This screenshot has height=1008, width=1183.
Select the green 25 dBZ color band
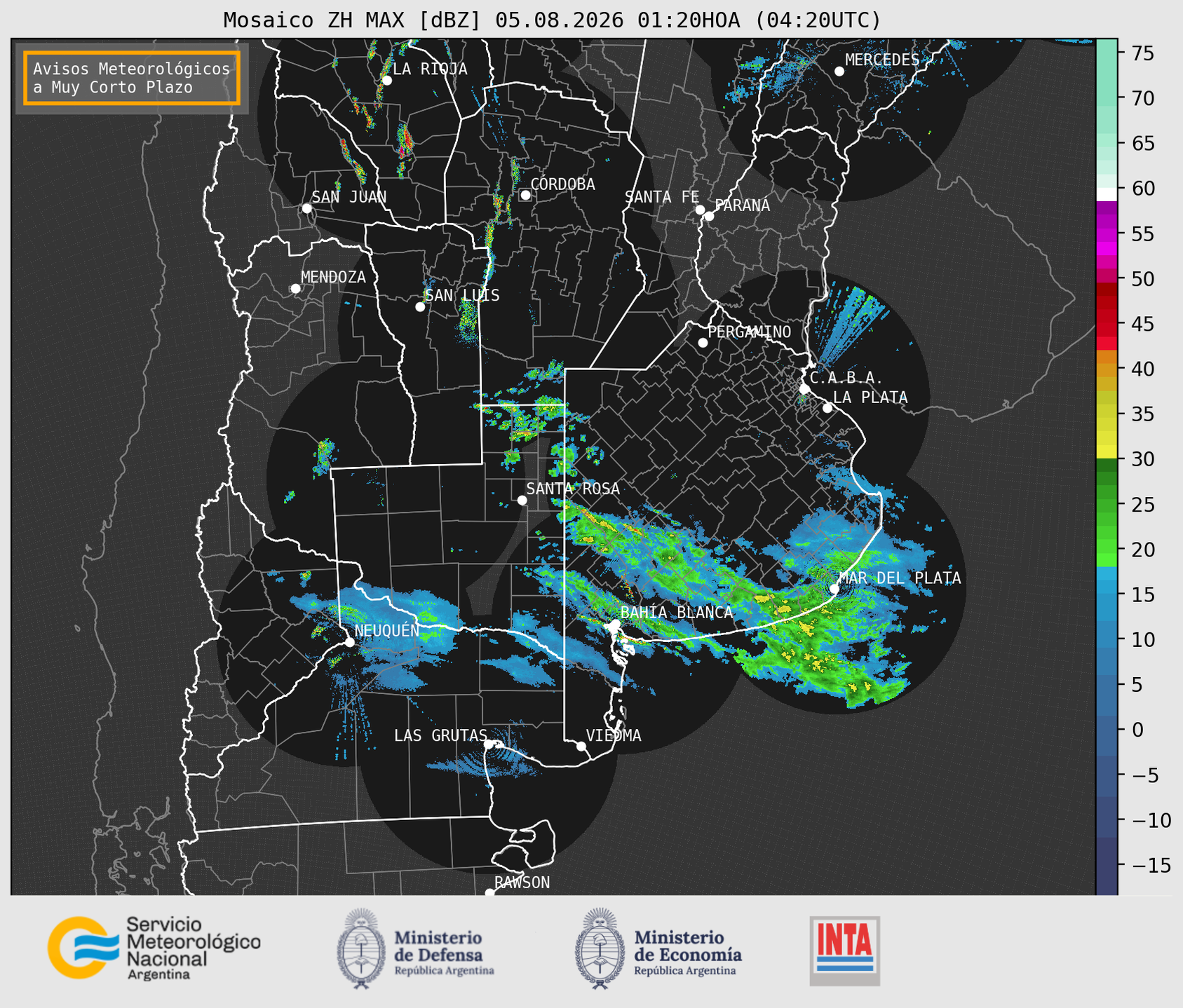(x=1107, y=505)
